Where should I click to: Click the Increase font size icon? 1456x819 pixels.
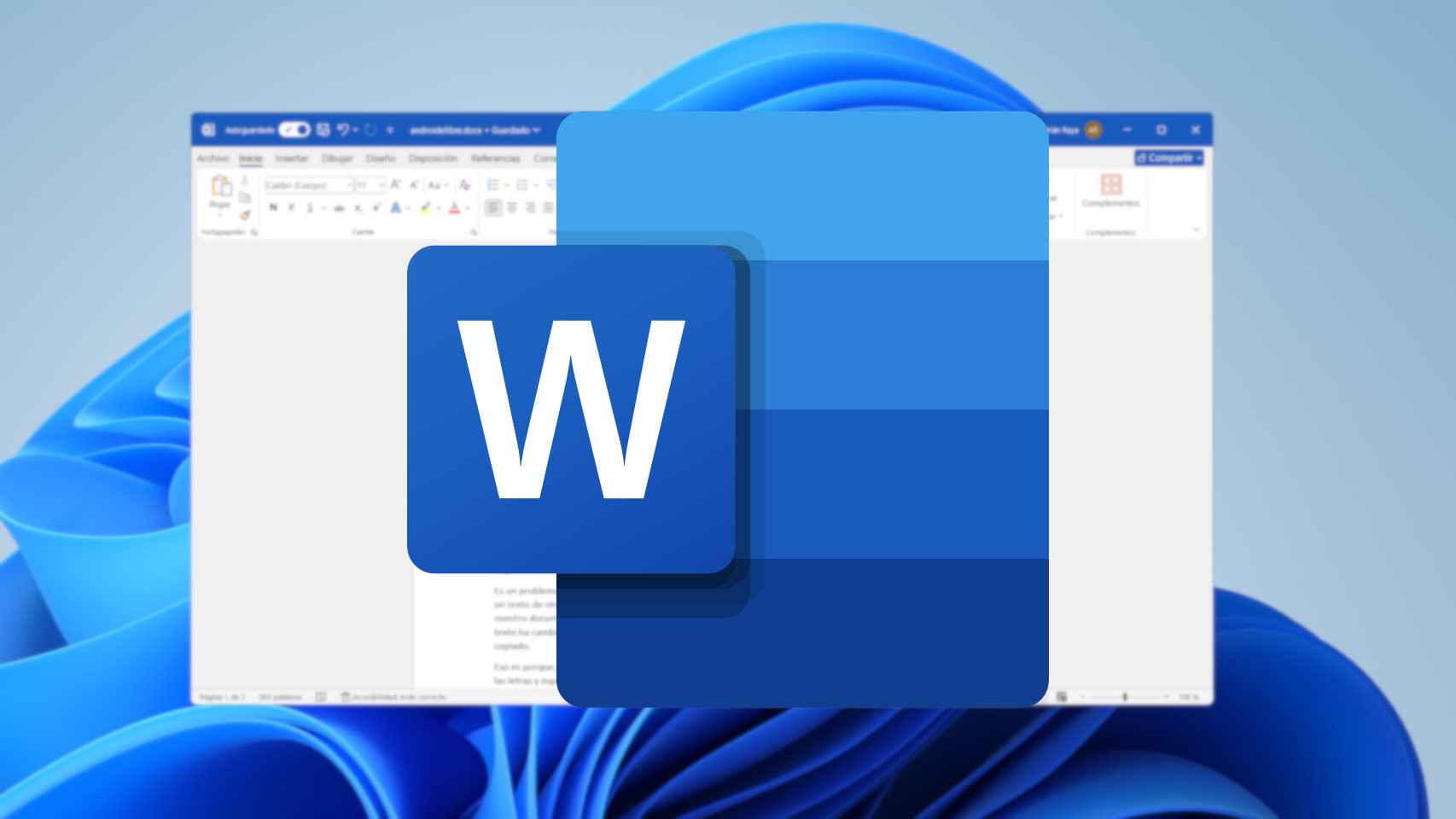point(396,185)
